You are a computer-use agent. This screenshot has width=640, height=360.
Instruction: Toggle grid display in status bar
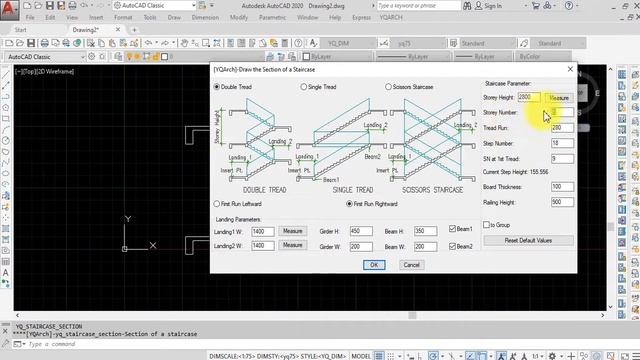coord(379,356)
